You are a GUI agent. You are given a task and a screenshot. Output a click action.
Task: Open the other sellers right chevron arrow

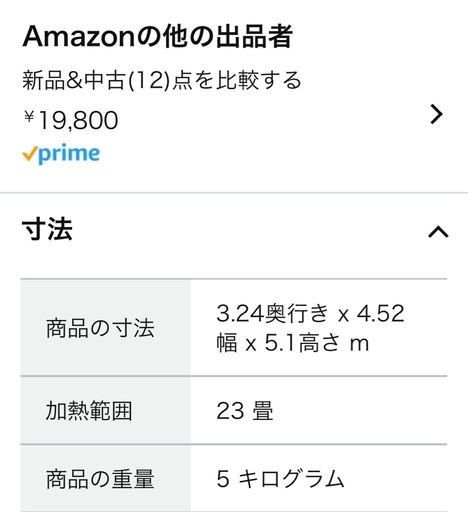[x=437, y=114]
